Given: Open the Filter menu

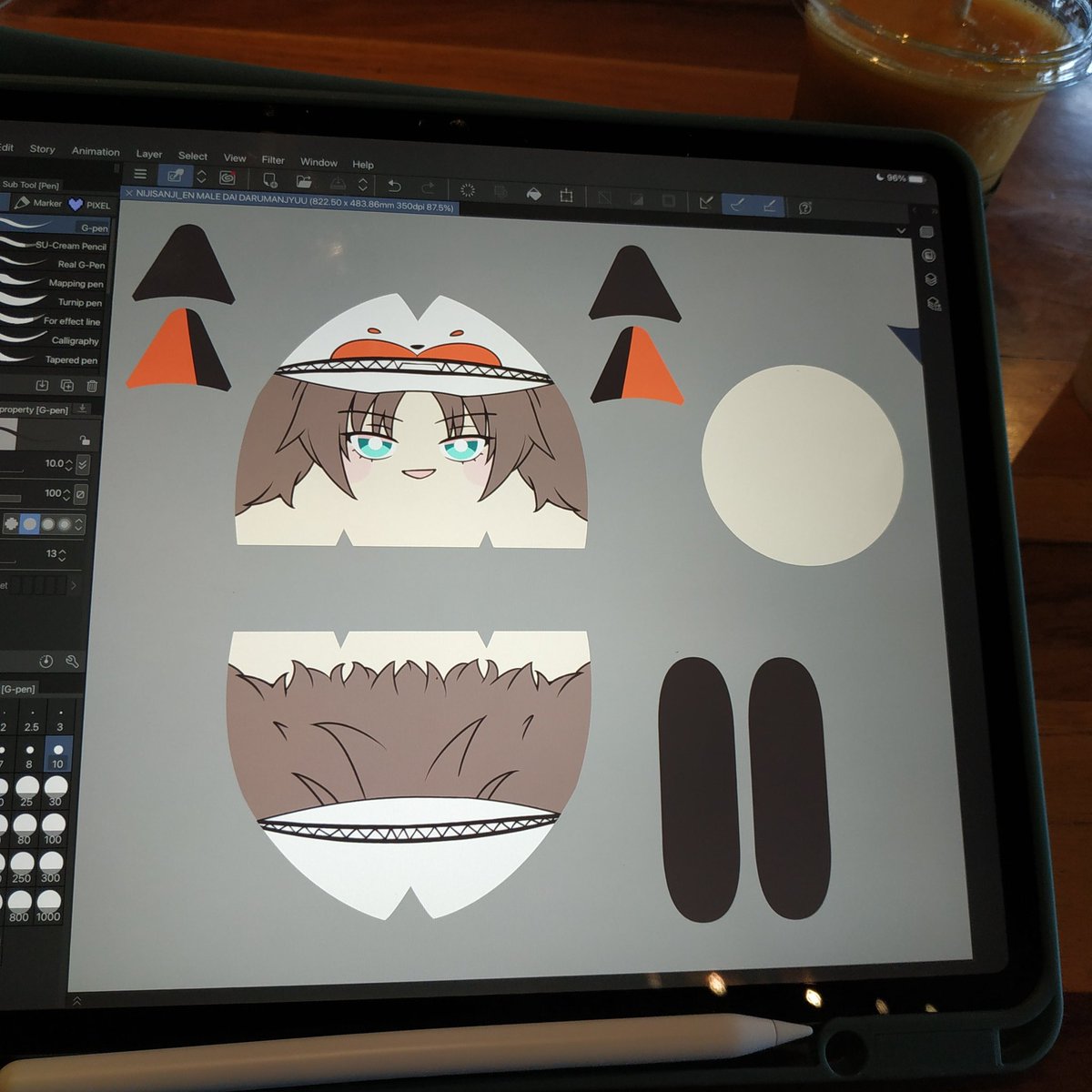Looking at the screenshot, I should point(273,159).
